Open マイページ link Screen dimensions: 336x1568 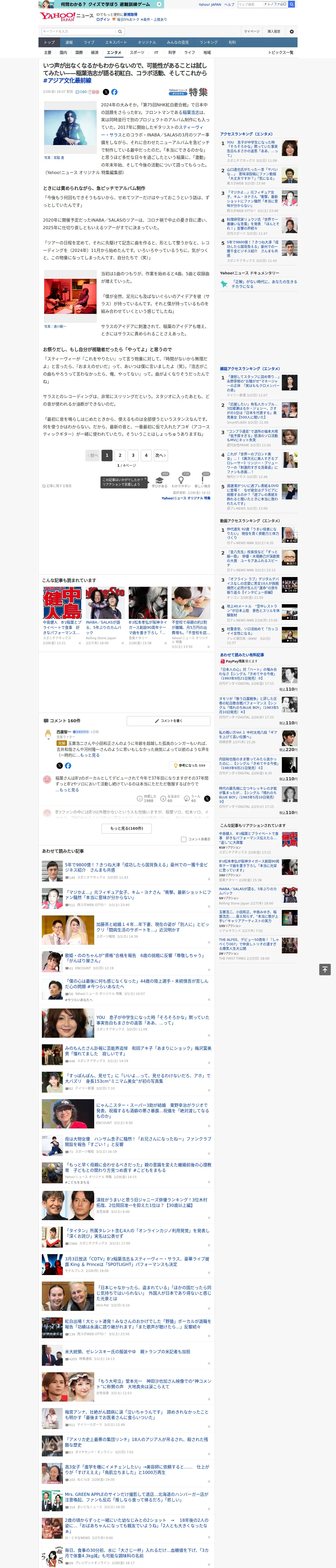tap(251, 32)
